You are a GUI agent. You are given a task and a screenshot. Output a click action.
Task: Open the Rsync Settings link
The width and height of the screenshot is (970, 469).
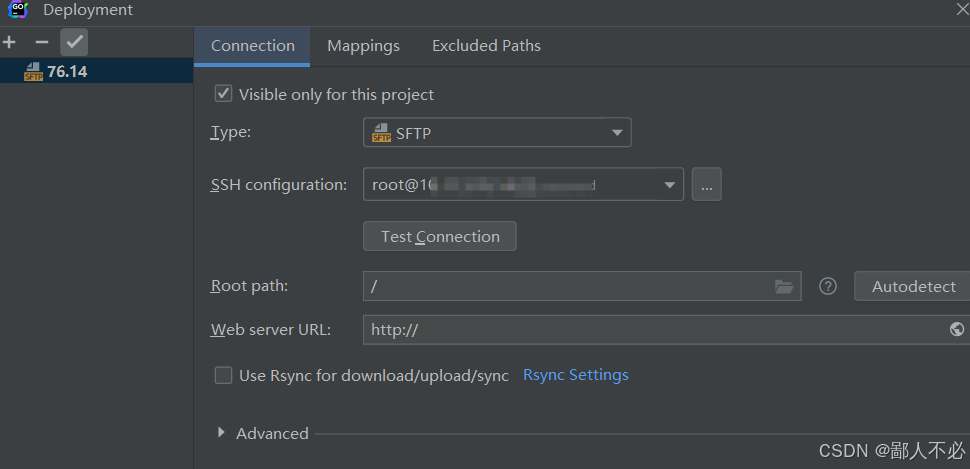[576, 375]
